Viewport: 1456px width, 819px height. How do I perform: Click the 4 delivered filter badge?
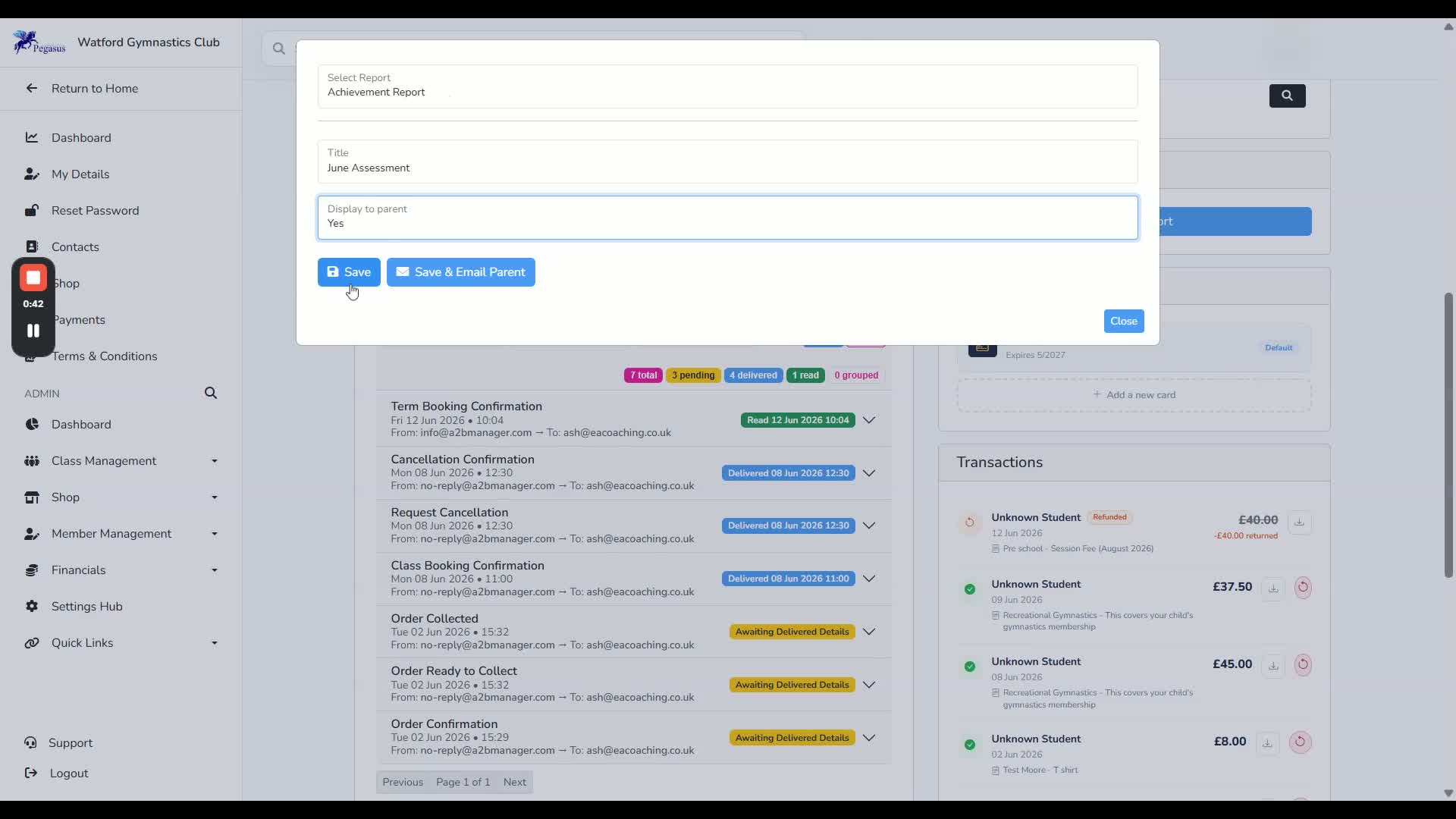tap(753, 375)
